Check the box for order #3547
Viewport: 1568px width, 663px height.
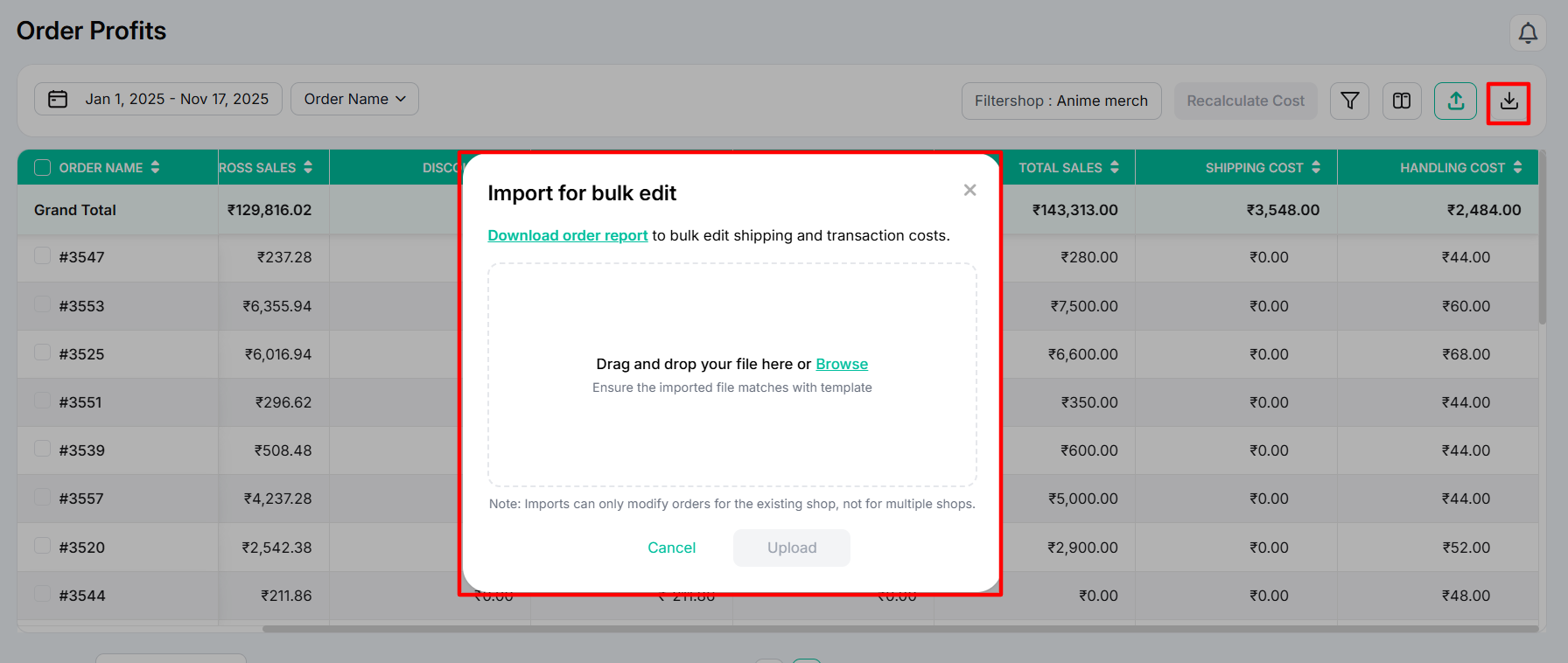(x=42, y=255)
